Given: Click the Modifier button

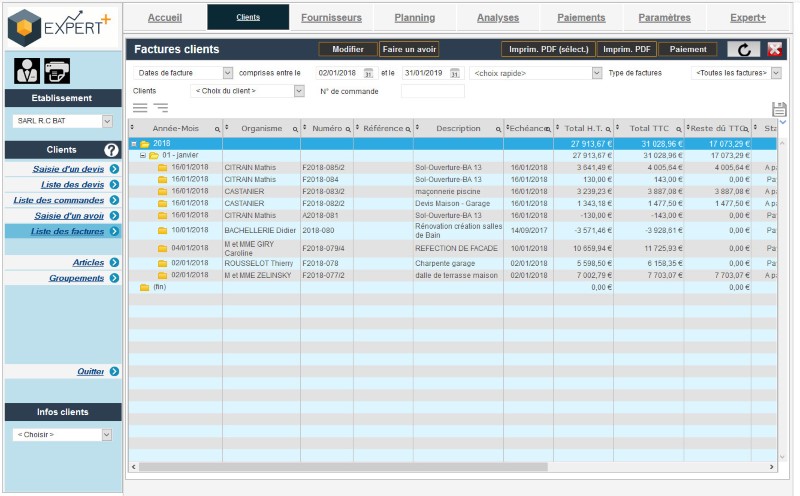Looking at the screenshot, I should 348,49.
